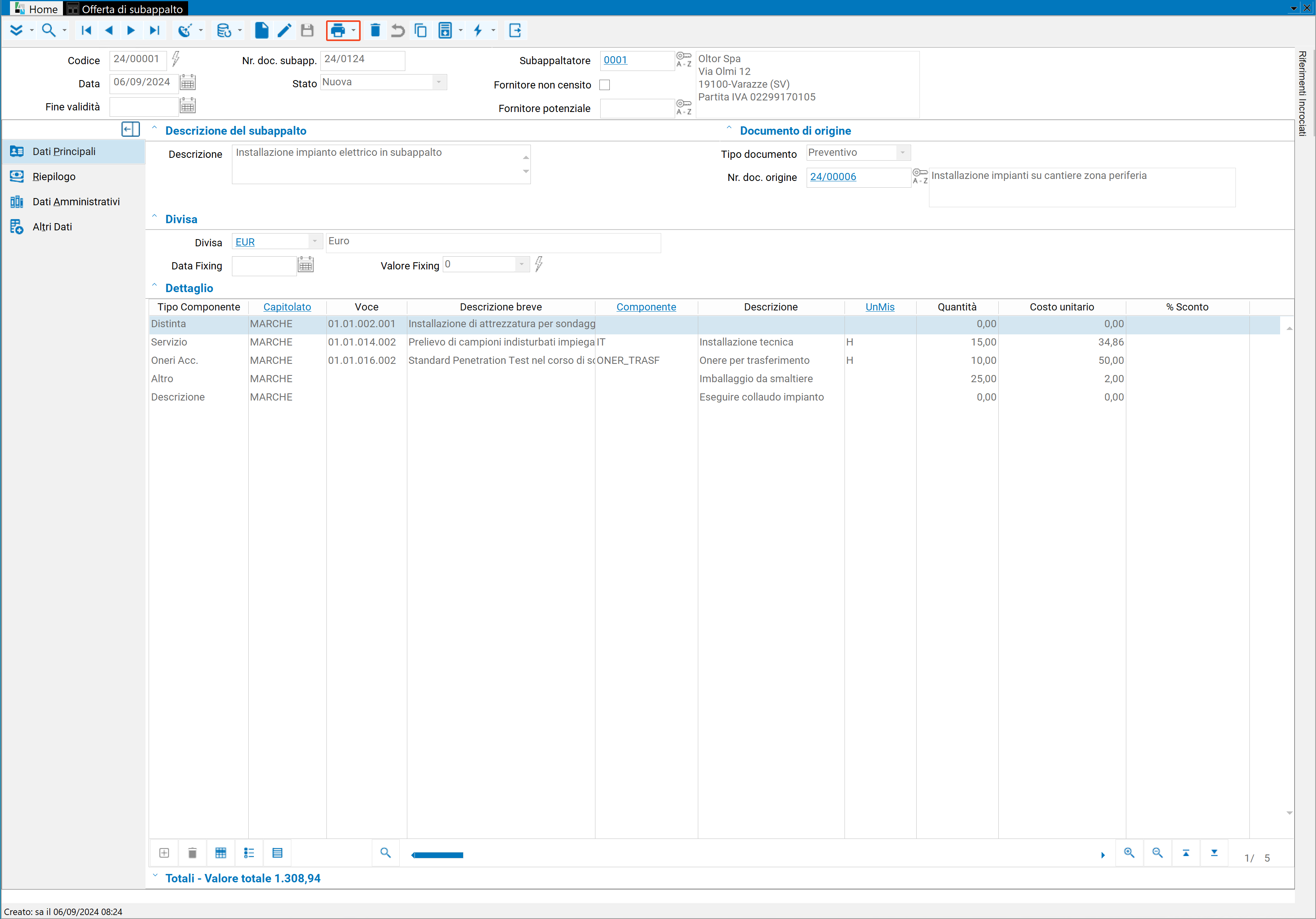This screenshot has height=919, width=1316.
Task: Open the calendar next to Data field
Action: pos(188,82)
